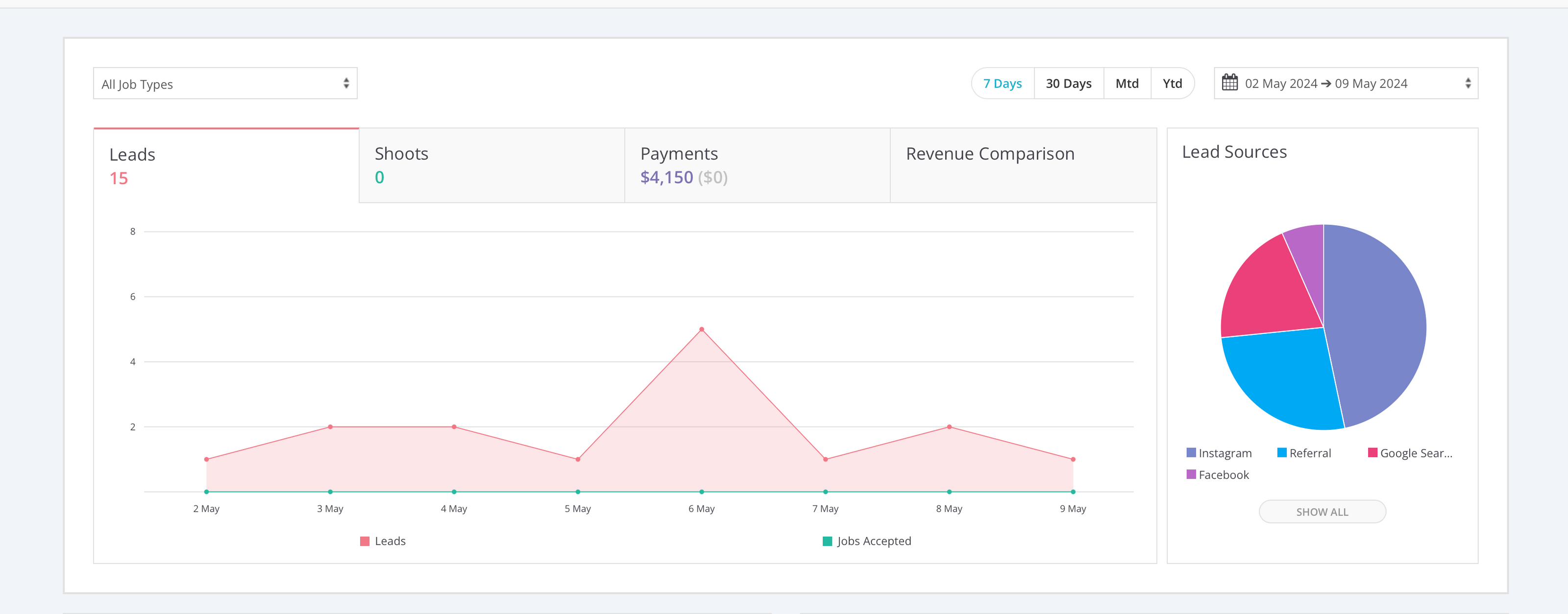The height and width of the screenshot is (614, 1568).
Task: Select the Revenue Comparison tab
Action: tap(1023, 165)
